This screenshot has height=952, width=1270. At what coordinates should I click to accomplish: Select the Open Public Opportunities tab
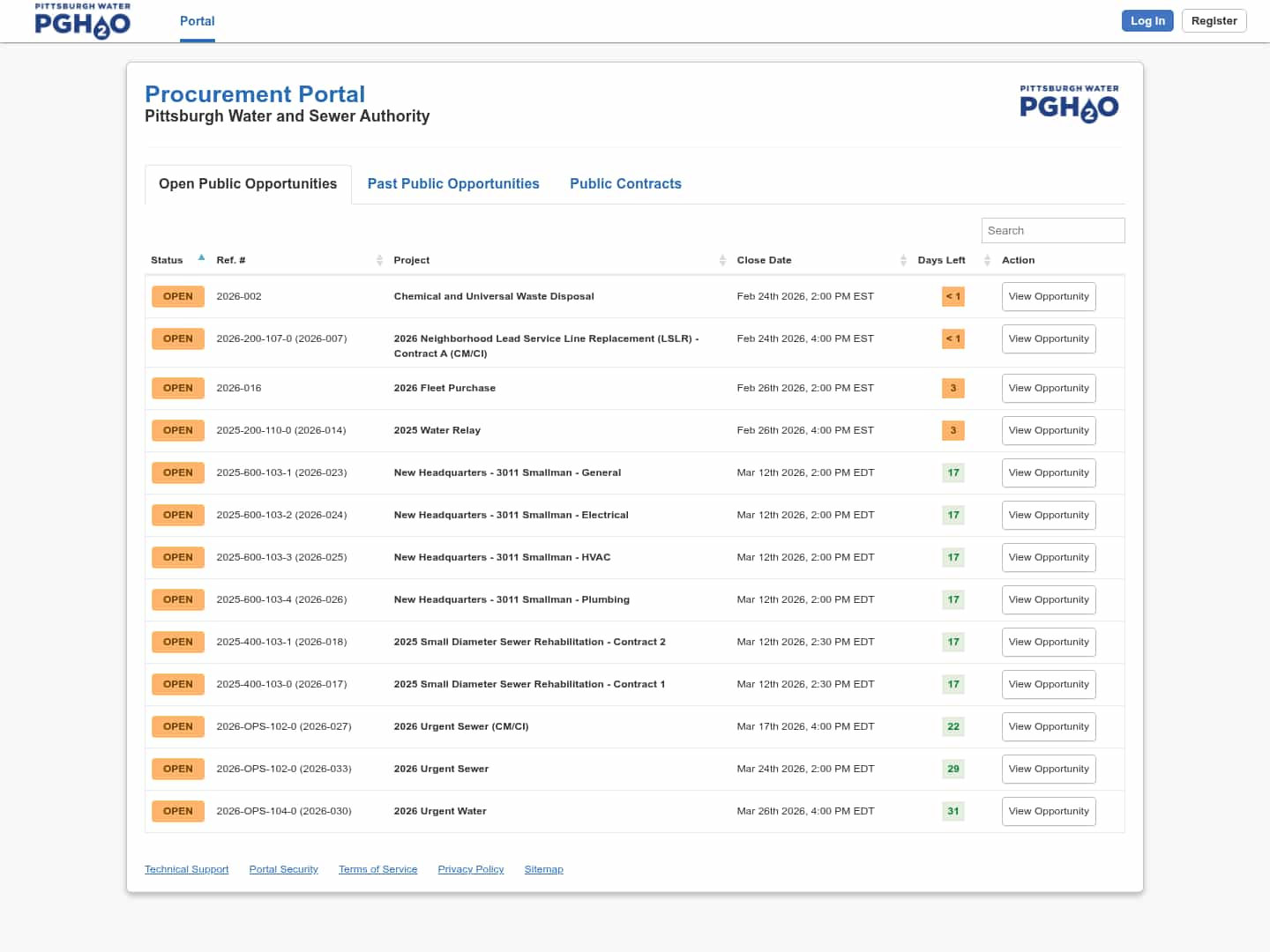(x=248, y=183)
